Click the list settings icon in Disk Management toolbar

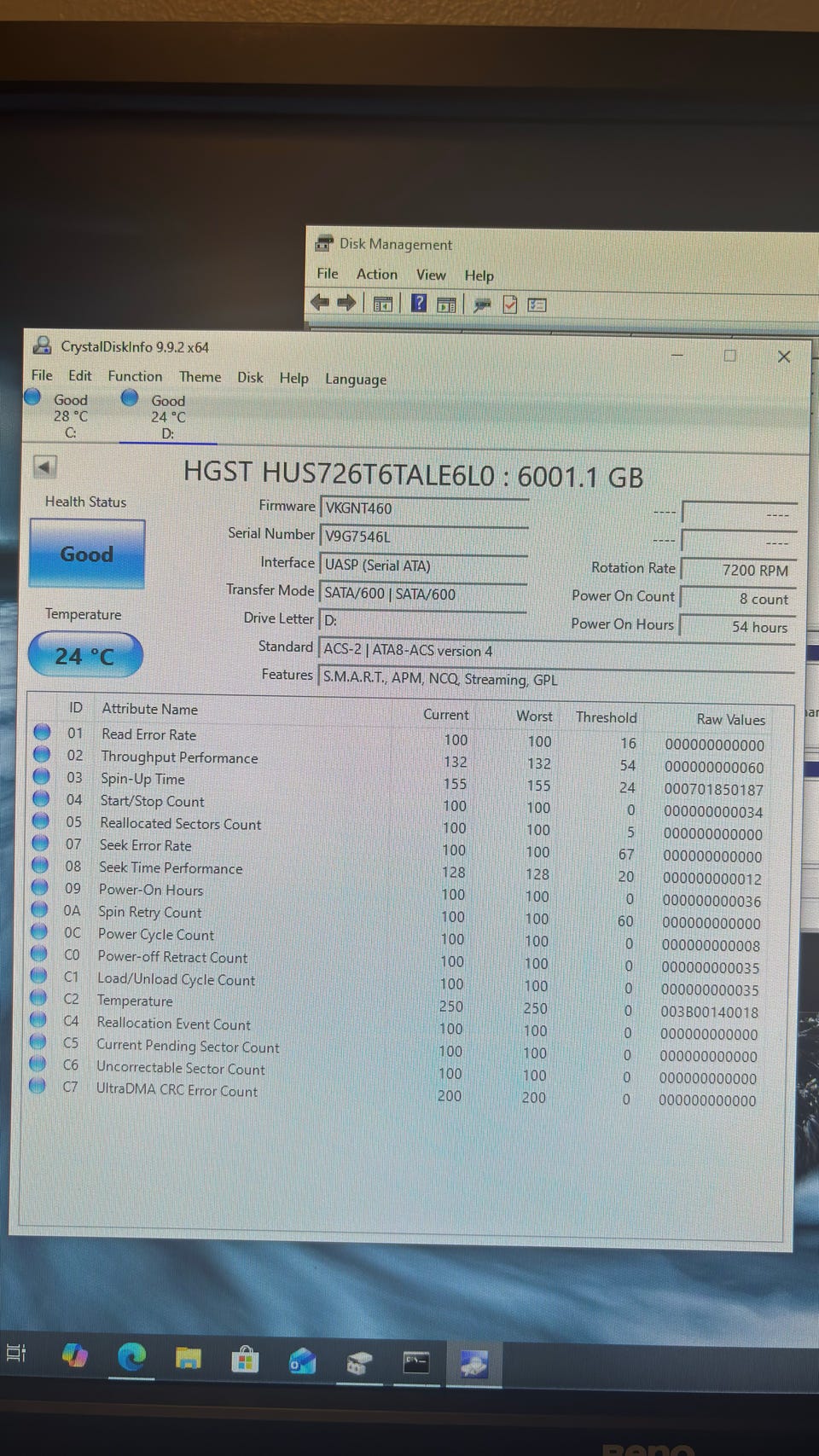pos(537,305)
